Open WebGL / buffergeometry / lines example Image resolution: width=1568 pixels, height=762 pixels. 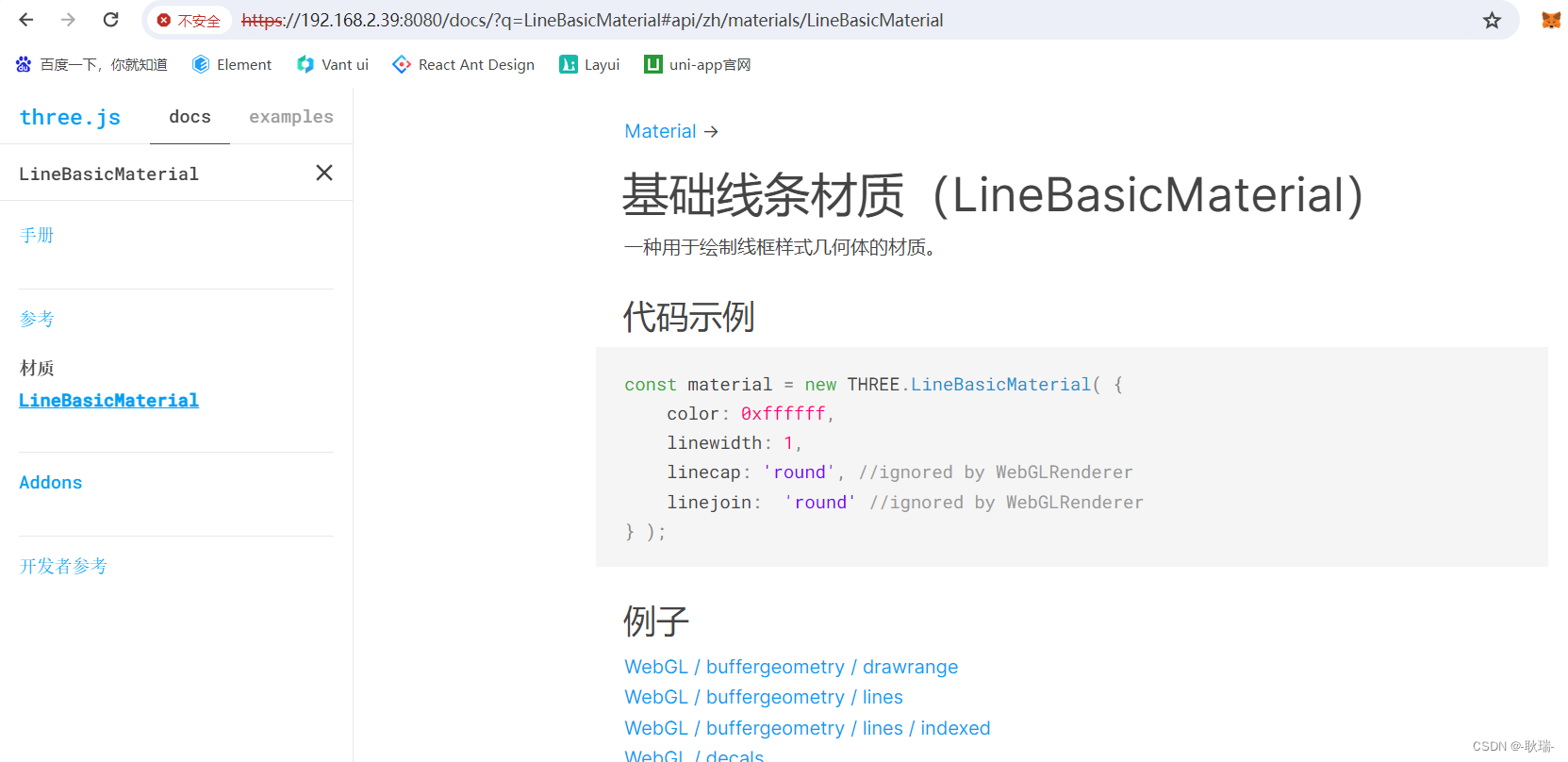[764, 697]
